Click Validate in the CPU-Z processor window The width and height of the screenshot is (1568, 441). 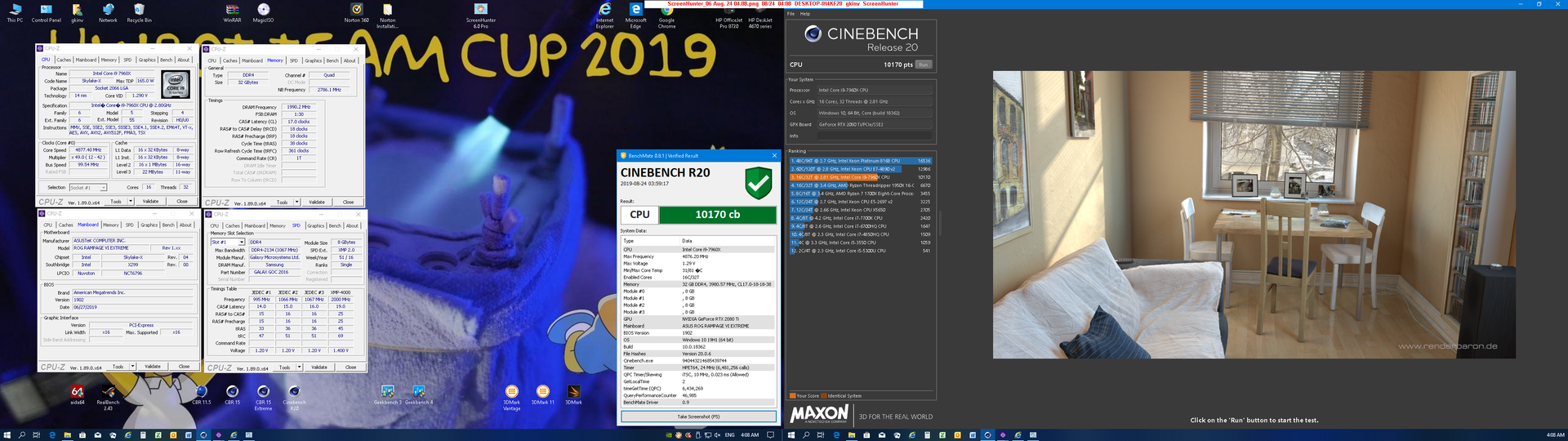click(x=151, y=201)
